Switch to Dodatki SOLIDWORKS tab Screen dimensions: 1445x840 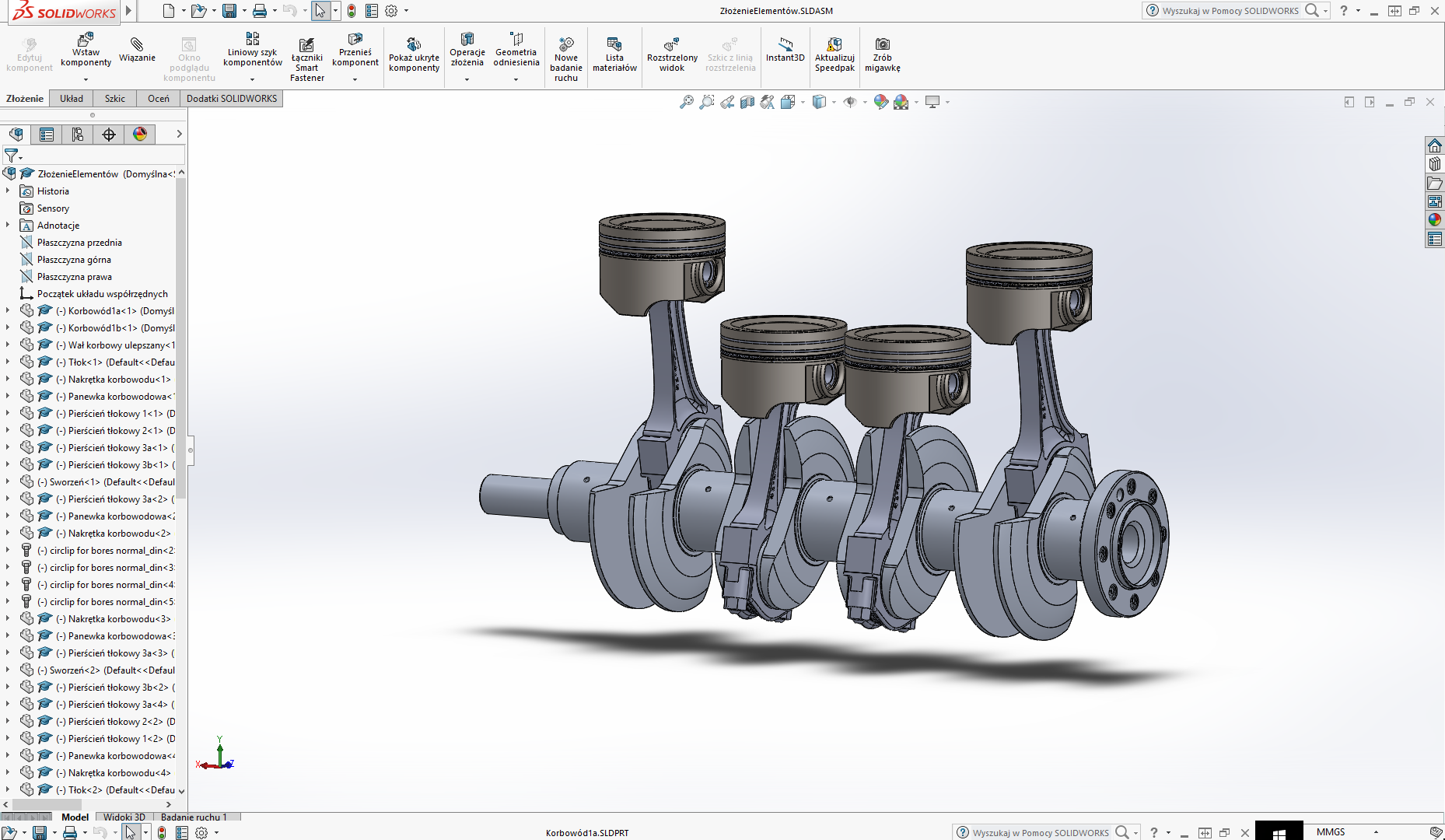tap(232, 99)
